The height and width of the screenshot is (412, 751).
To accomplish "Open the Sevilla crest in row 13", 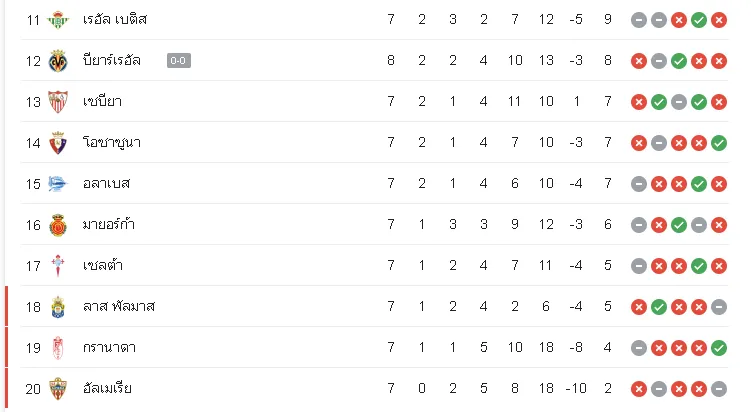I will 58,102.
